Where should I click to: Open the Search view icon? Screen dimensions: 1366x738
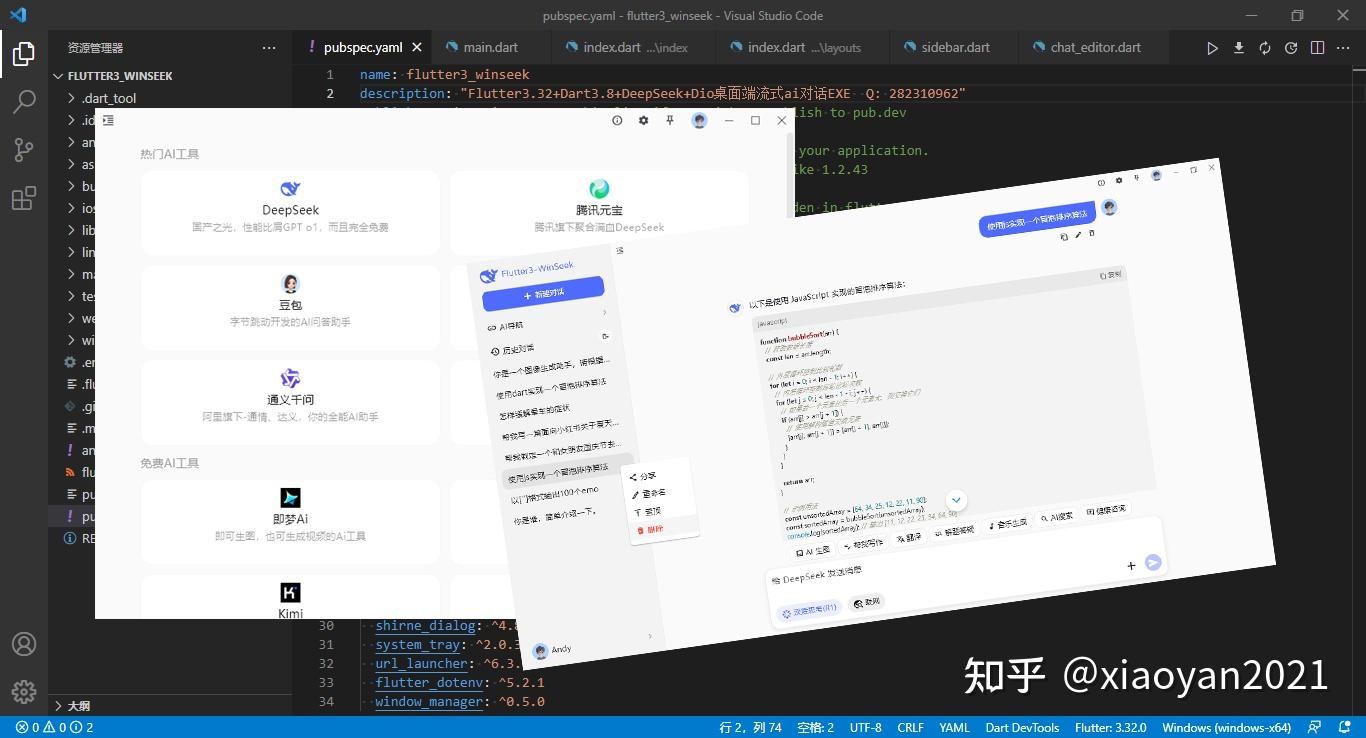(24, 101)
